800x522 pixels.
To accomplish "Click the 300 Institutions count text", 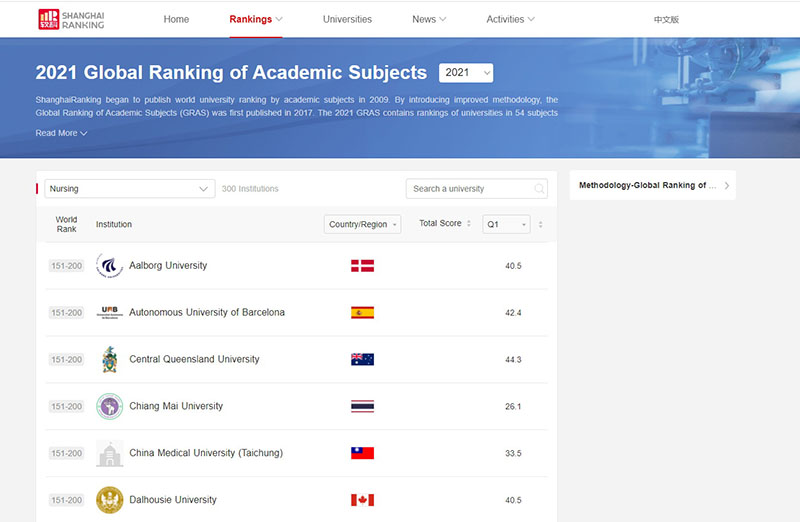I will coord(250,189).
